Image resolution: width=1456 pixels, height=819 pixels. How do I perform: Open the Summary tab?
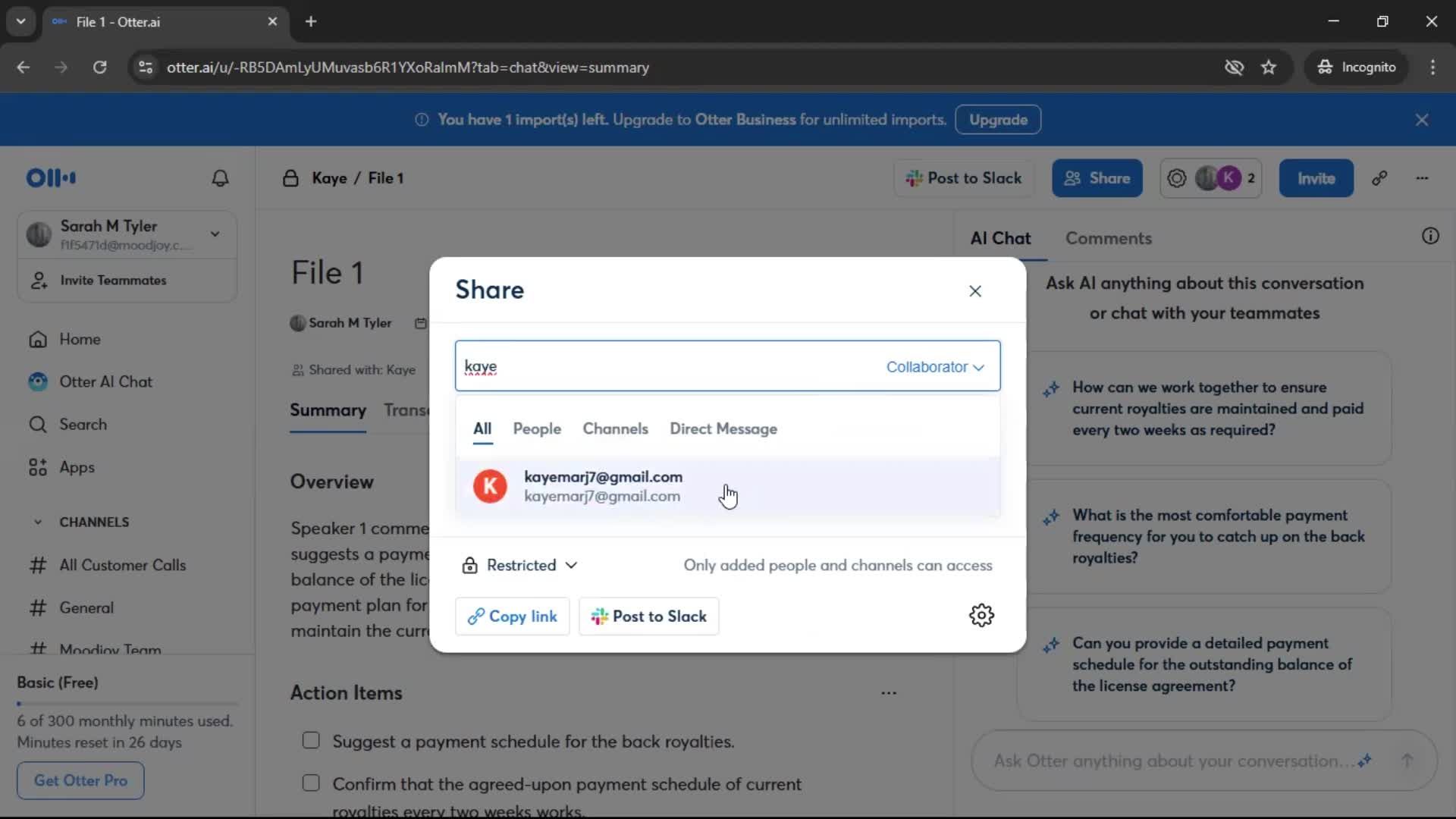328,410
